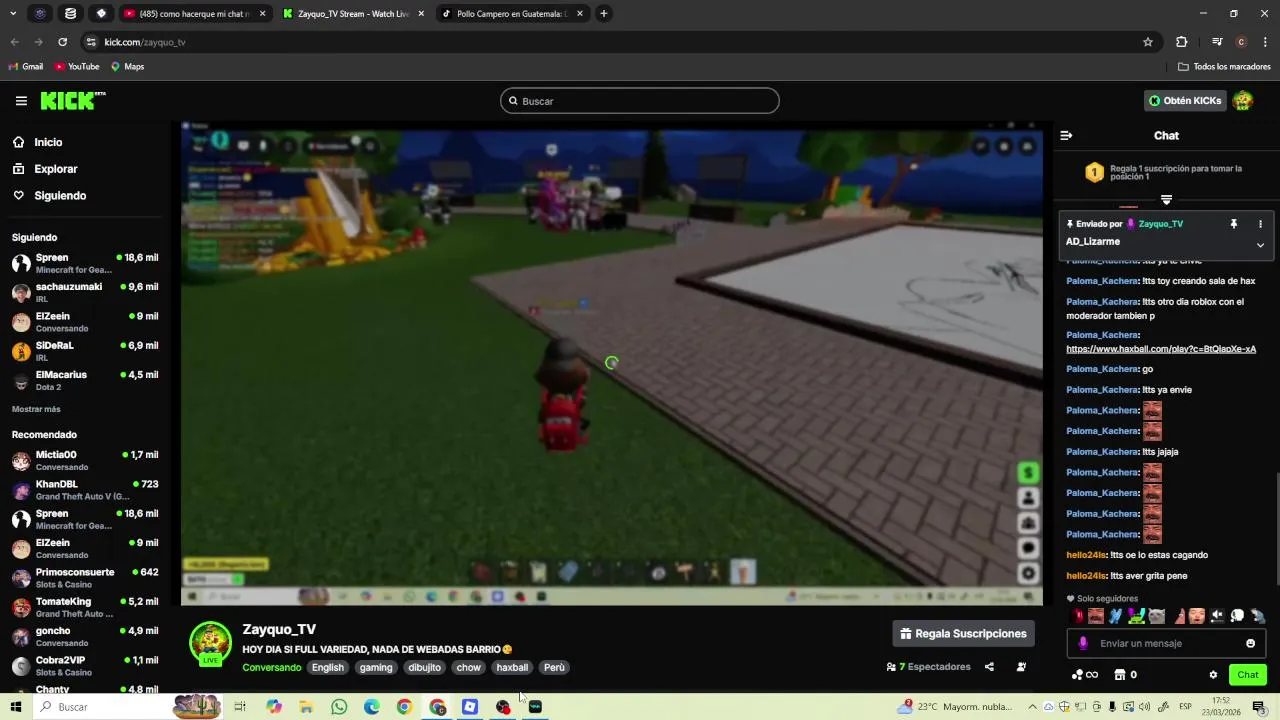Collapse the chat panel arrow icon
This screenshot has width=1280, height=720.
(x=1066, y=135)
